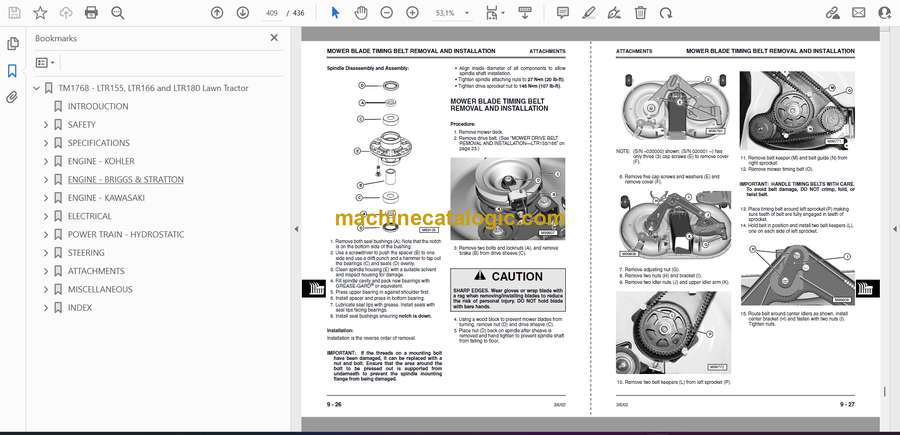Choose the selection arrow tool
The height and width of the screenshot is (435, 900).
[335, 13]
